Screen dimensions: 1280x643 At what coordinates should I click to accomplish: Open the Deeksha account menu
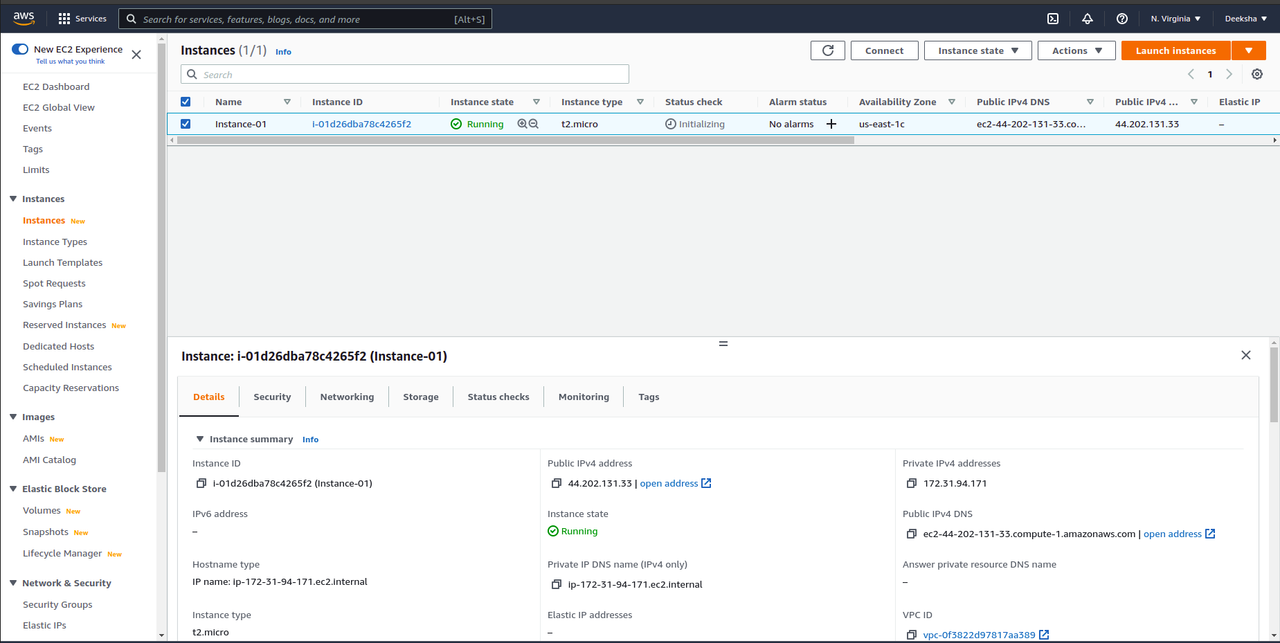(1246, 19)
